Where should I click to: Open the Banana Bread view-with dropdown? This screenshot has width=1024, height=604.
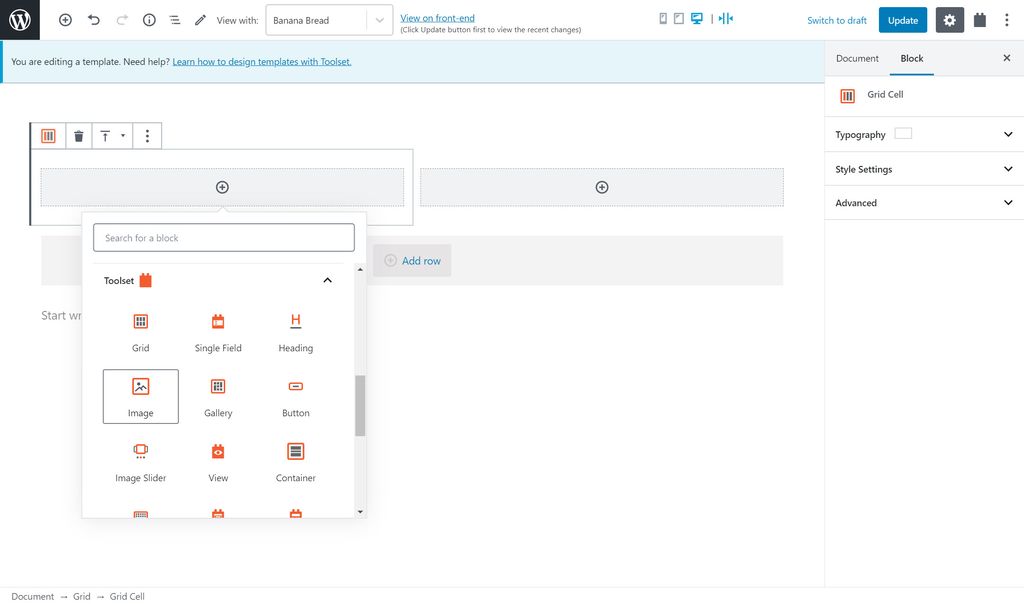329,20
